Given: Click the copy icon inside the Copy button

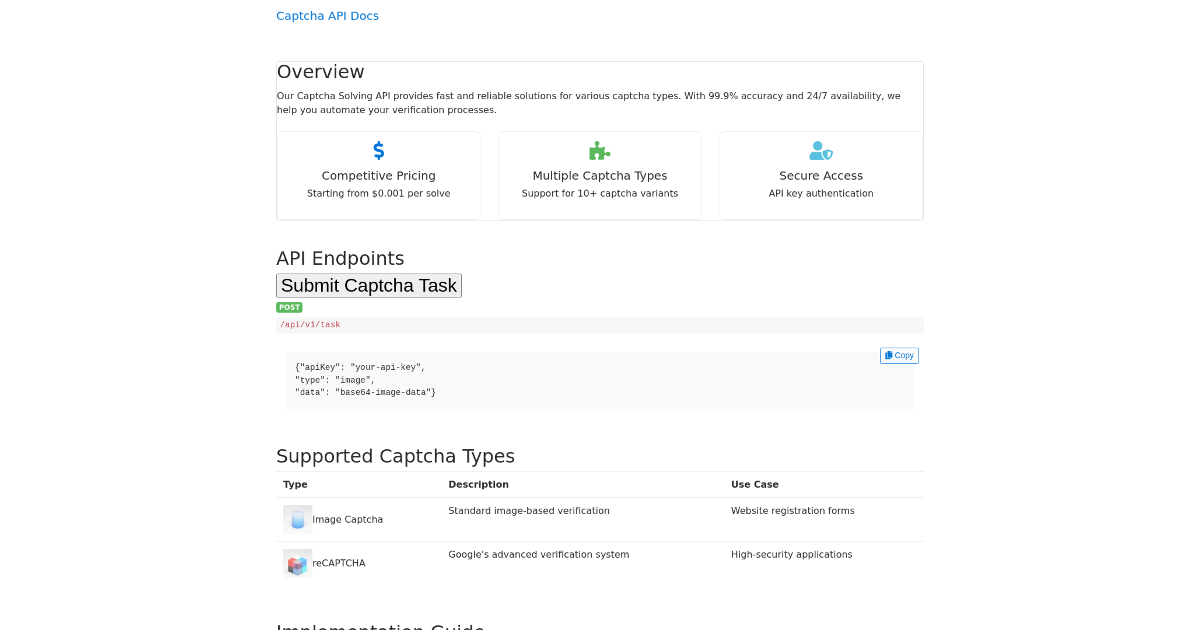Looking at the screenshot, I should [888, 355].
